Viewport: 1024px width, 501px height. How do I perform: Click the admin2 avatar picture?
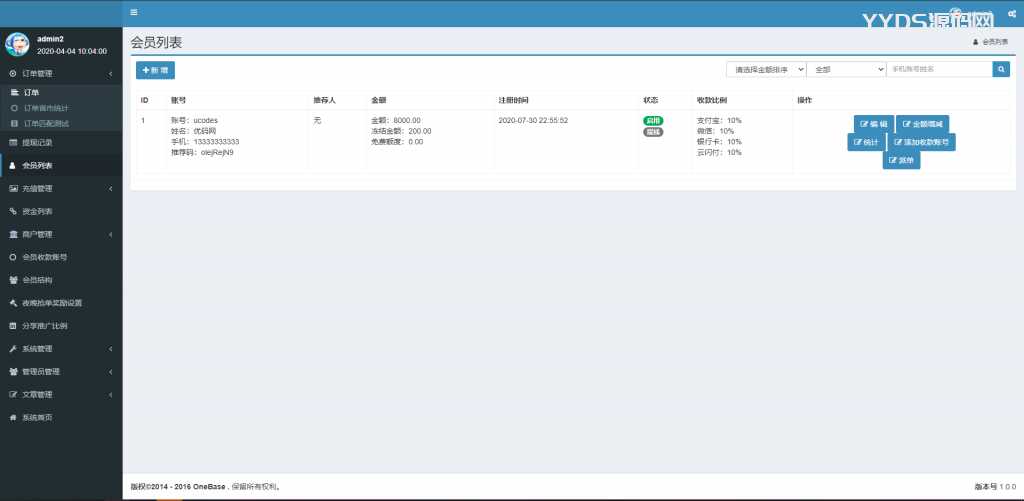pyautogui.click(x=17, y=44)
